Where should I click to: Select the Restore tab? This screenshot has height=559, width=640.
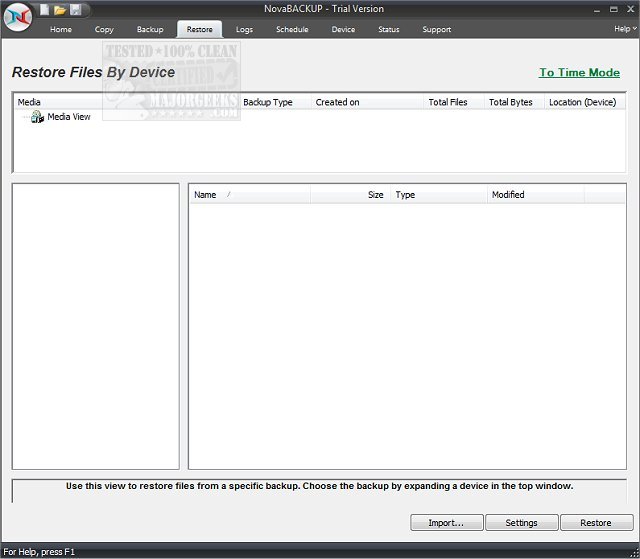click(200, 29)
